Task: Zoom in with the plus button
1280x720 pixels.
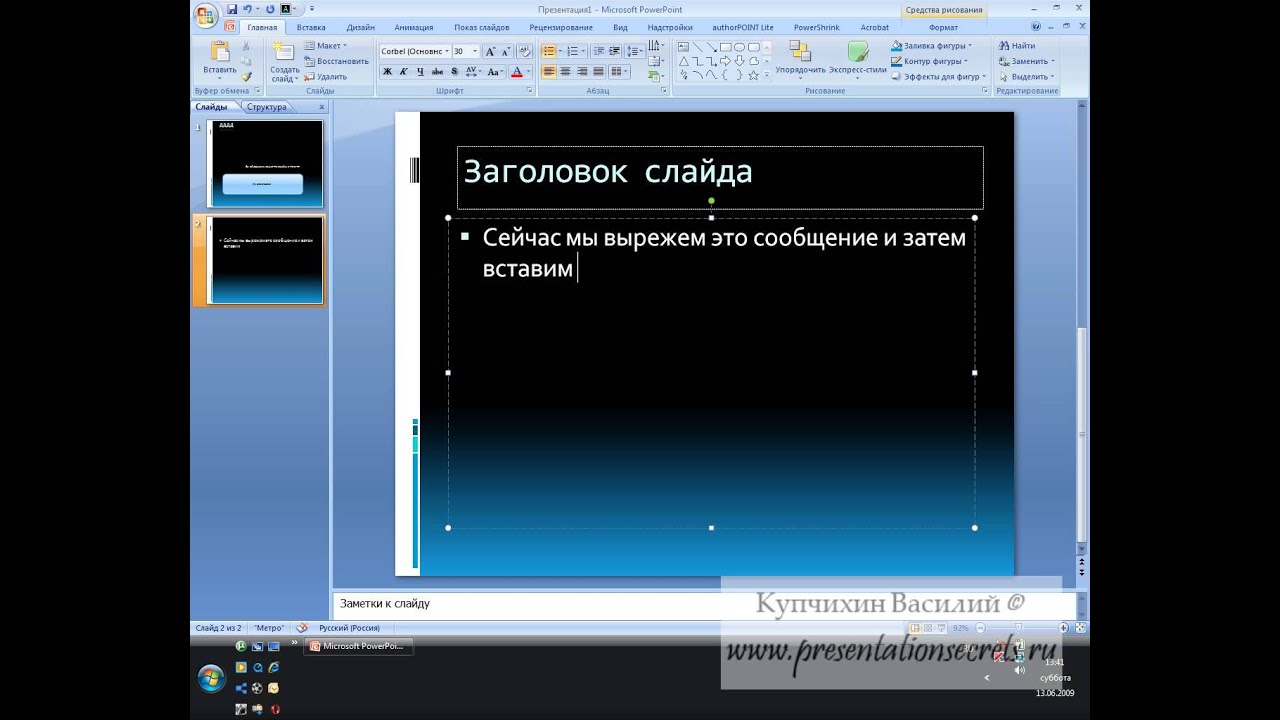Action: 1063,628
